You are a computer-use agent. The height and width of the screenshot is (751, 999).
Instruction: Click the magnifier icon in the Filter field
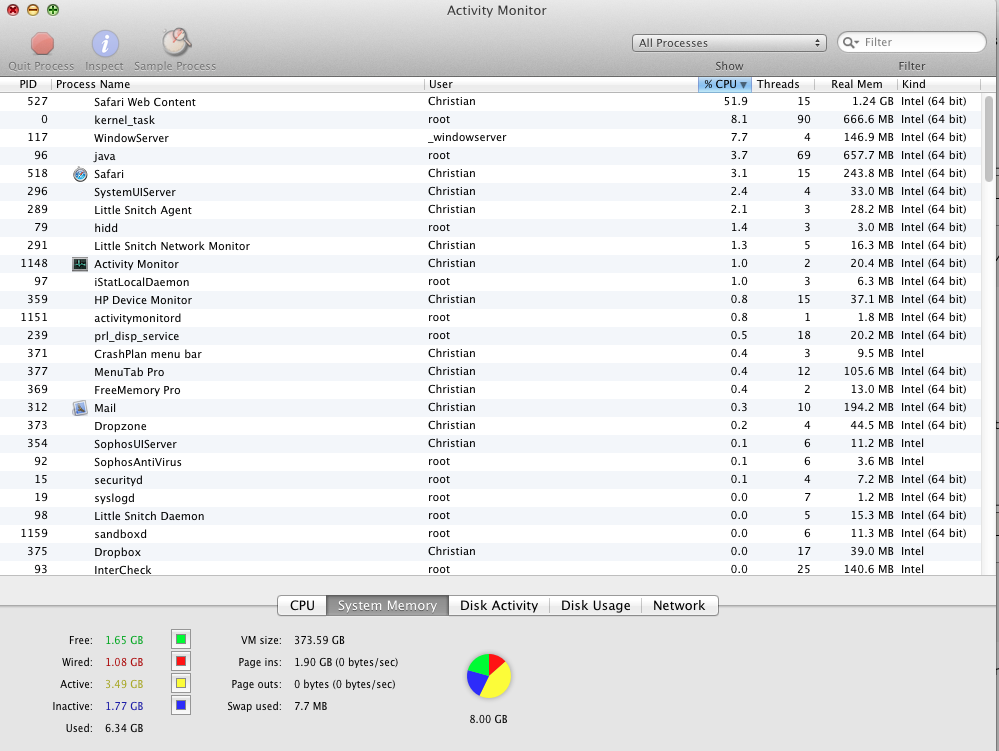pyautogui.click(x=850, y=43)
